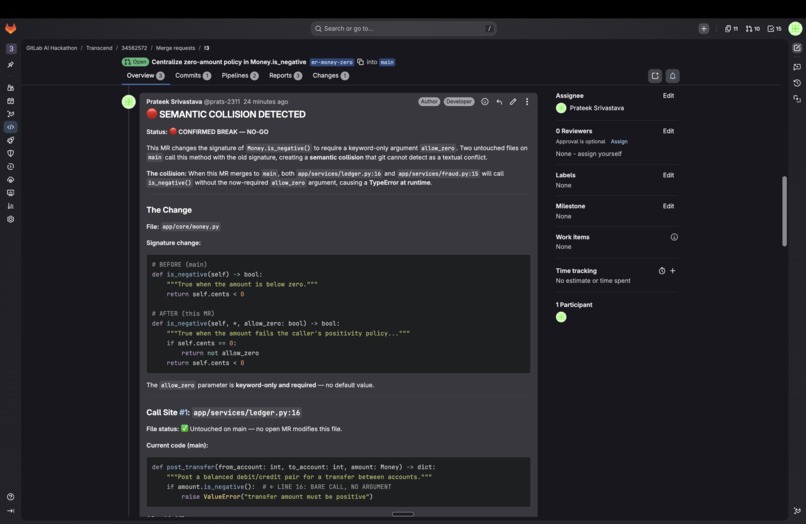The image size is (806, 524).
Task: Open mr-money-zero source branch link
Action: [332, 62]
